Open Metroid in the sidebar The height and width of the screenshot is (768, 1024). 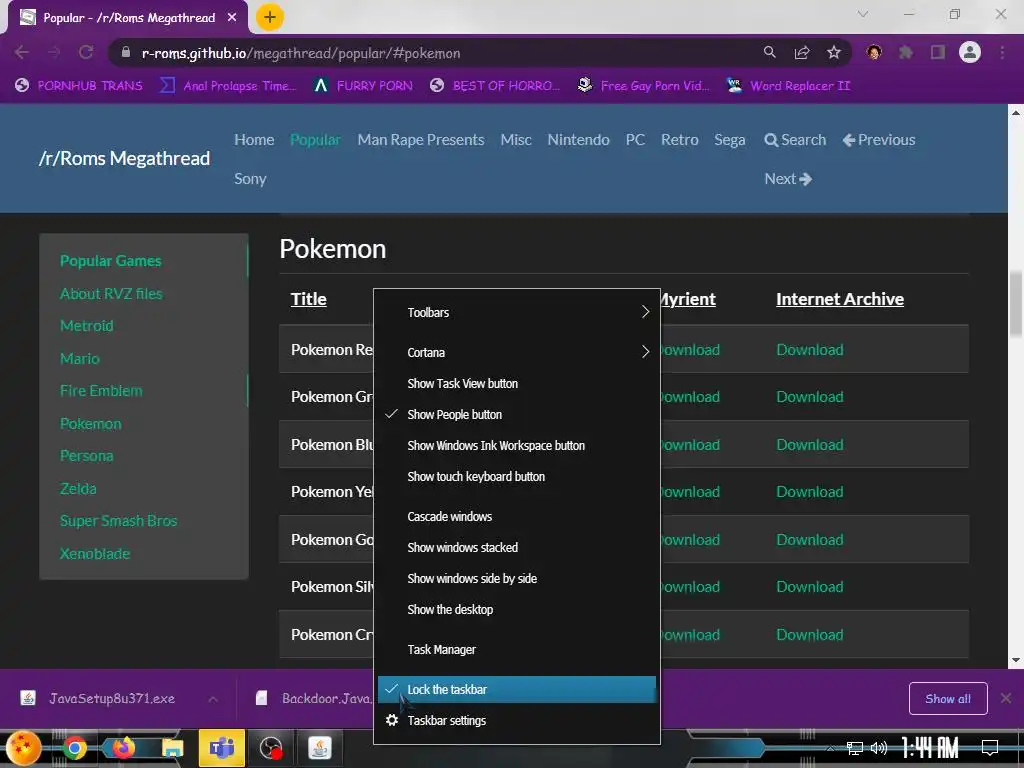tap(87, 326)
